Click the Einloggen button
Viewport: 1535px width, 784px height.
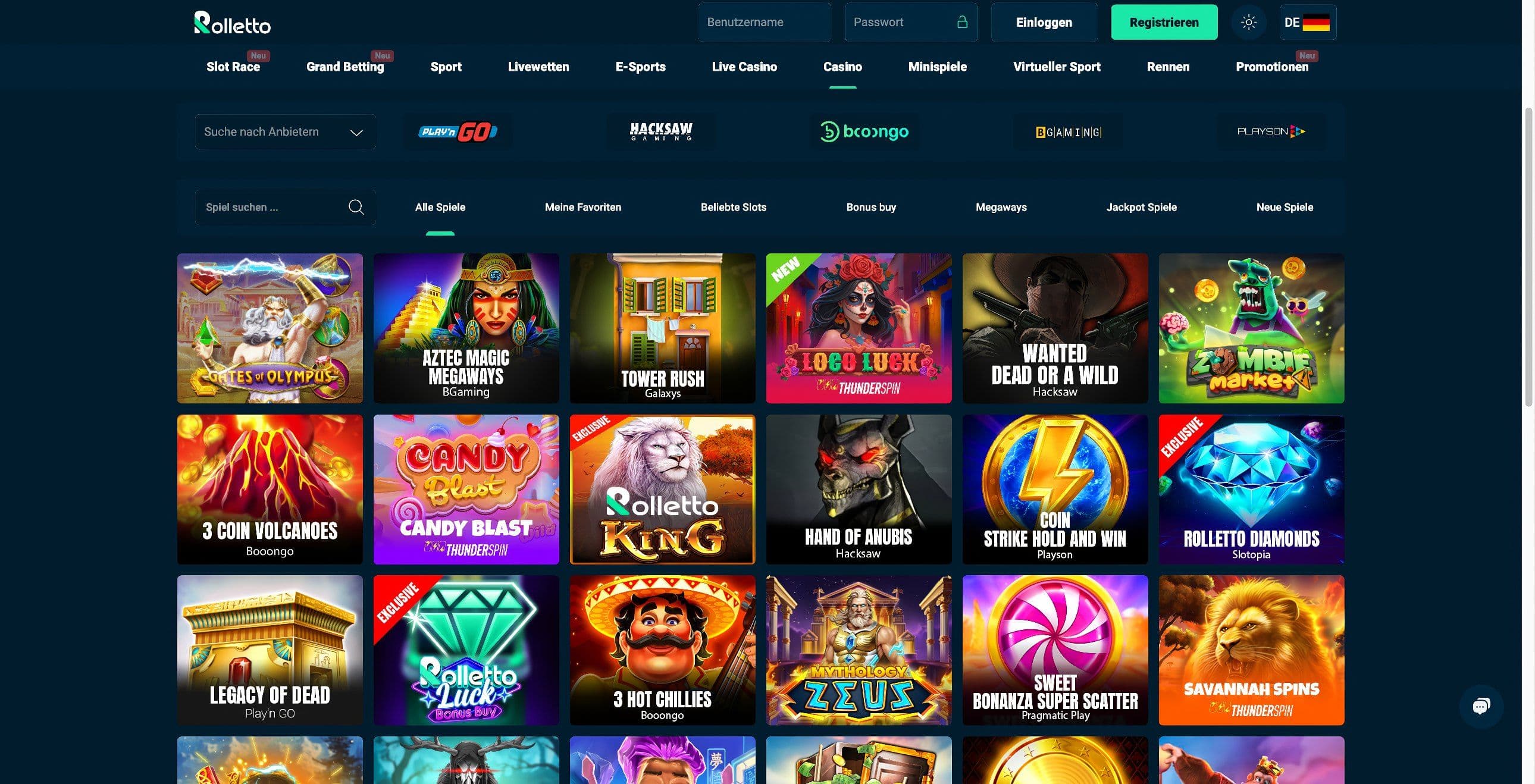(x=1044, y=22)
